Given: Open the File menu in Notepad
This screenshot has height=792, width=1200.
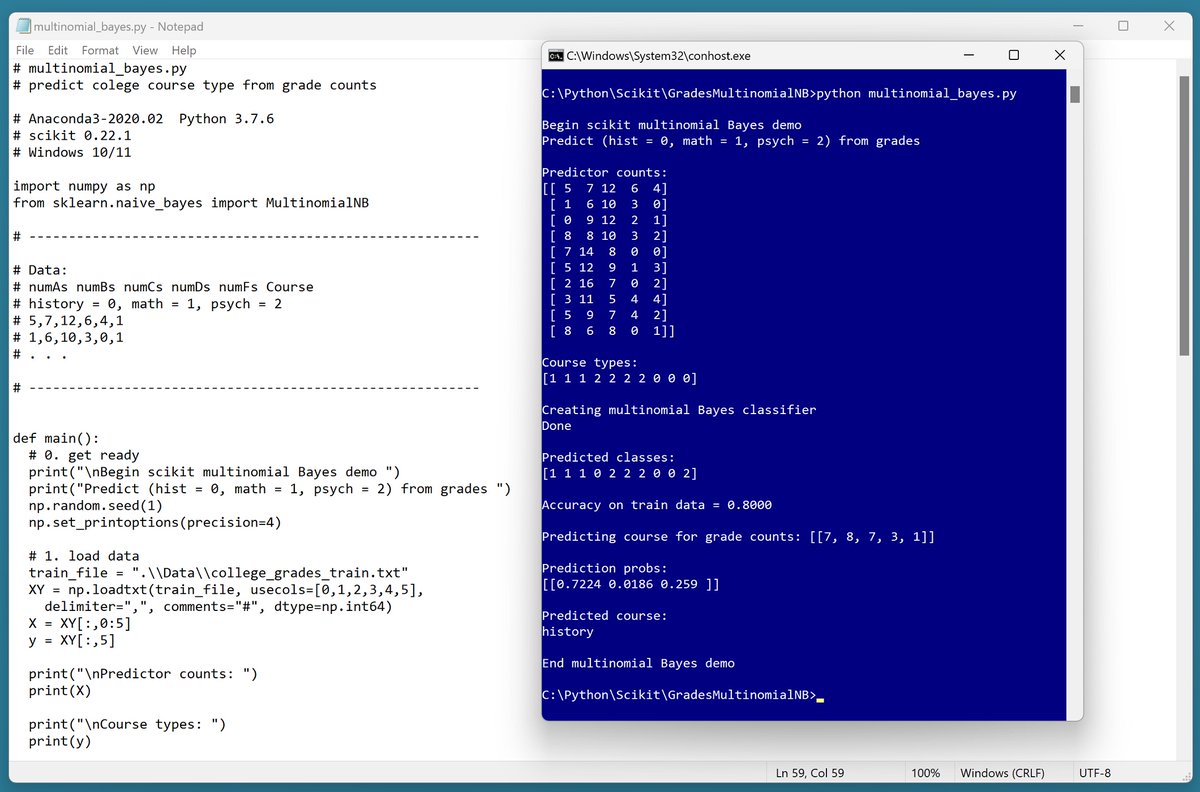Looking at the screenshot, I should pyautogui.click(x=24, y=50).
